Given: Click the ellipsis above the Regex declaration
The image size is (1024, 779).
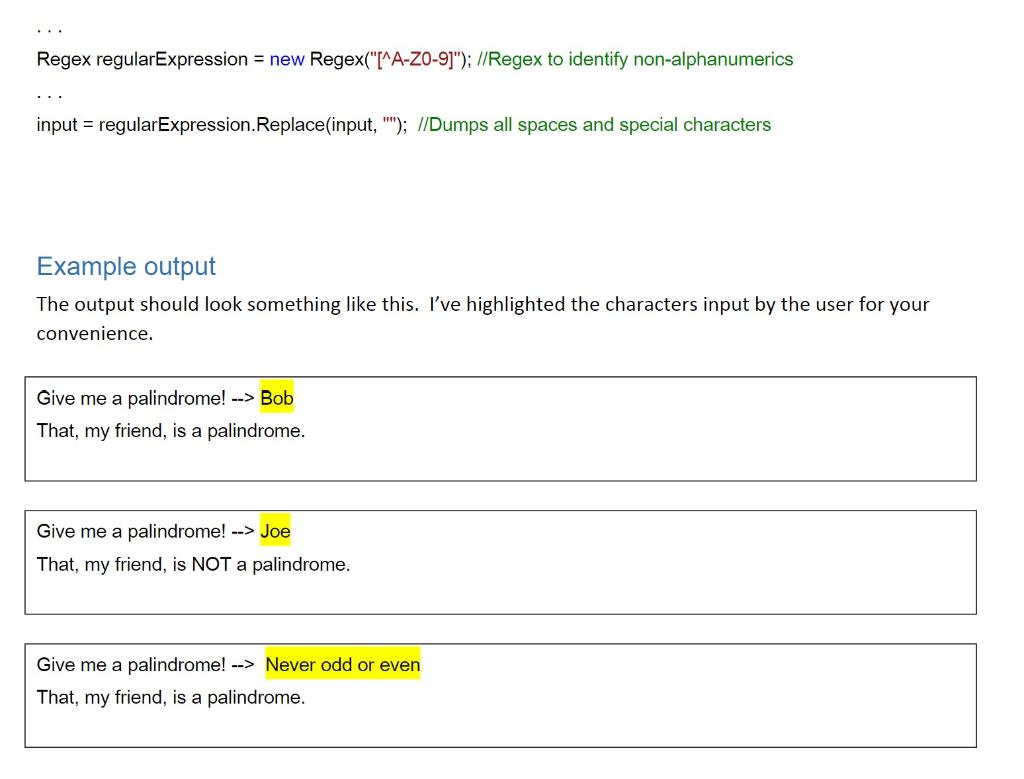Looking at the screenshot, I should (50, 31).
